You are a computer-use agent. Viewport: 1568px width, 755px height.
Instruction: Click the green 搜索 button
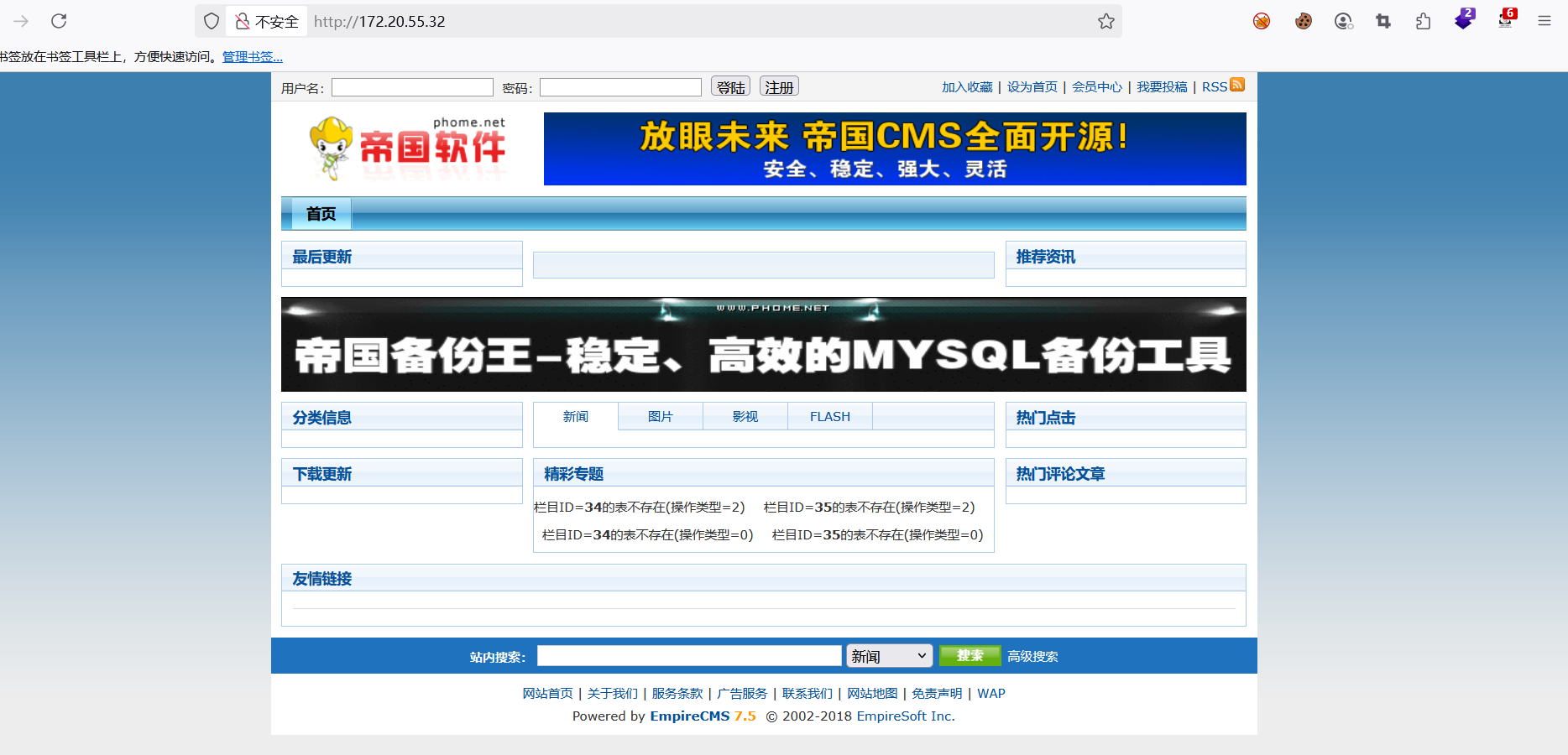(970, 656)
